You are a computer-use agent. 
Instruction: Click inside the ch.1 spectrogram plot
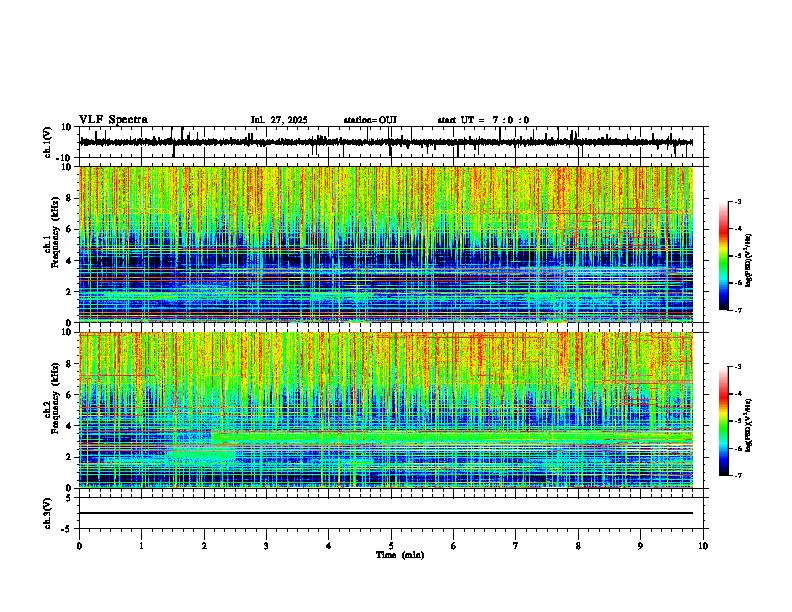click(386, 244)
